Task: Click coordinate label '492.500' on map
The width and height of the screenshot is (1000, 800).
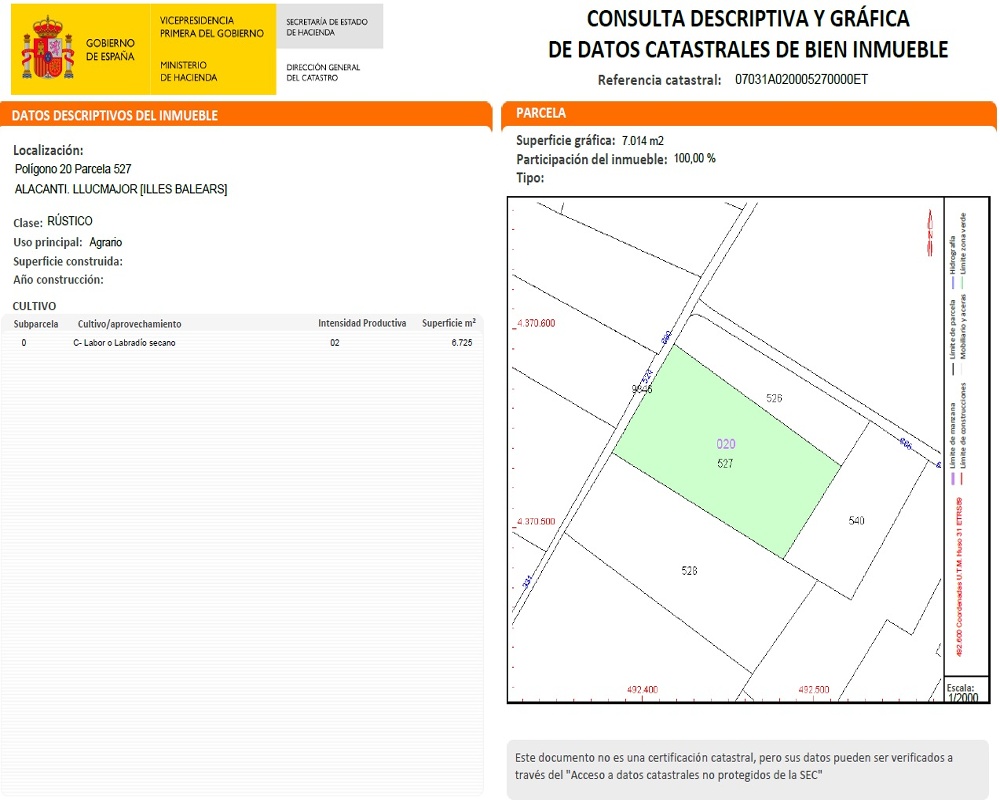Action: click(x=814, y=690)
